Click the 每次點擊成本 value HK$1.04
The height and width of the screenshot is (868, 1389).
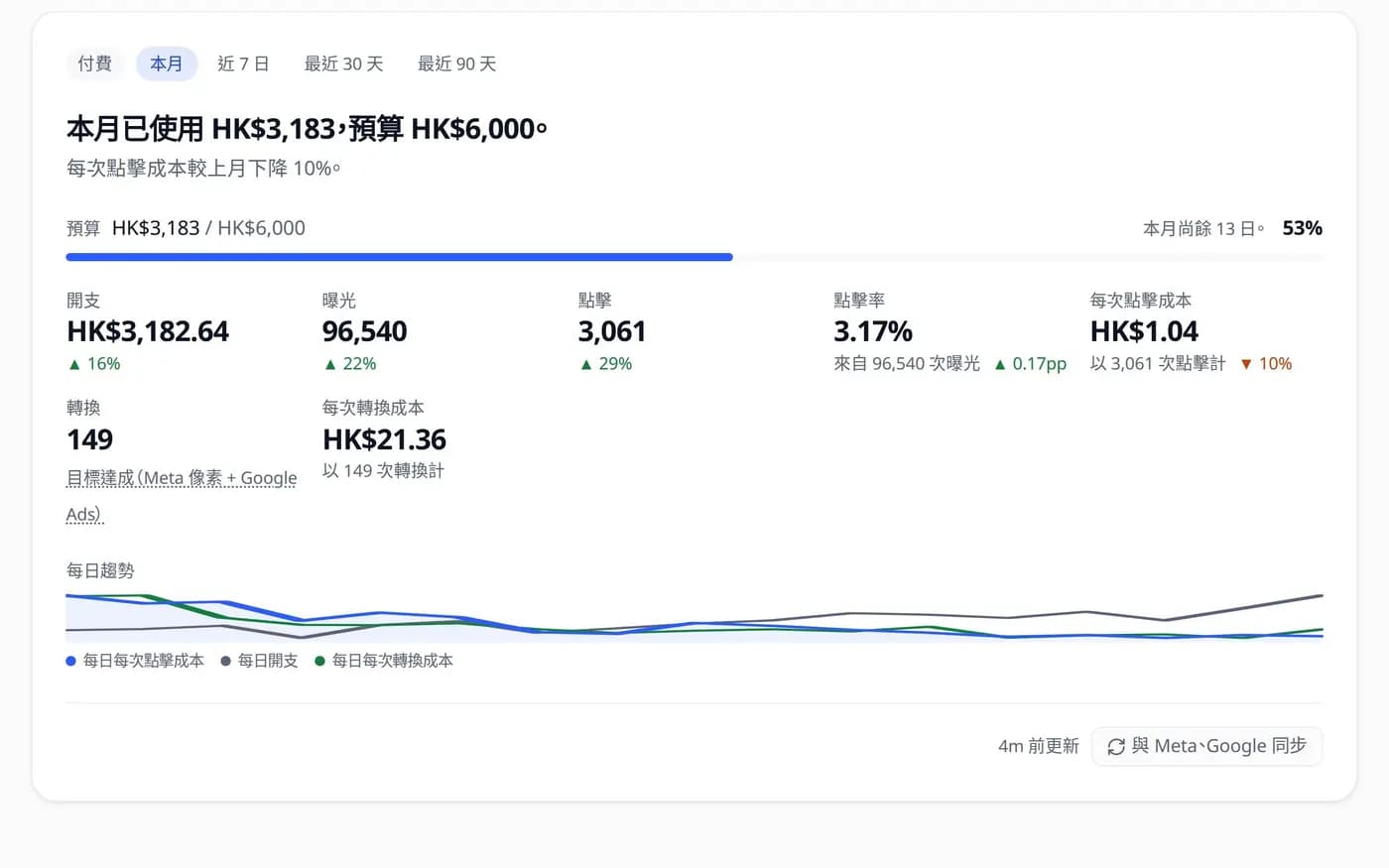(x=1144, y=331)
